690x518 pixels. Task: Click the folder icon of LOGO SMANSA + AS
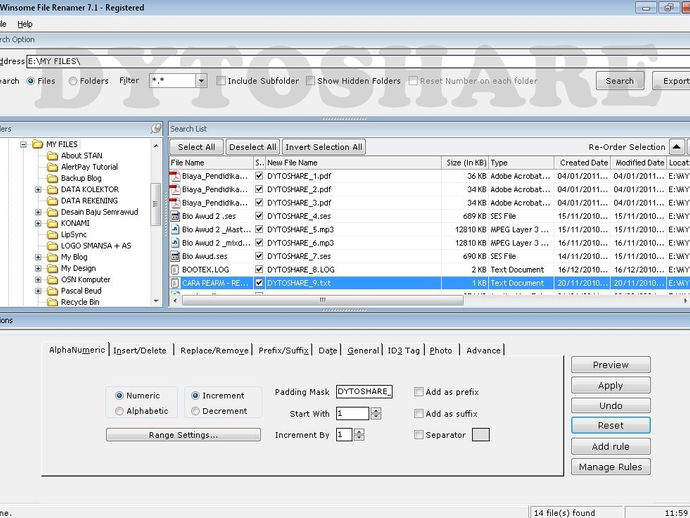tap(52, 246)
